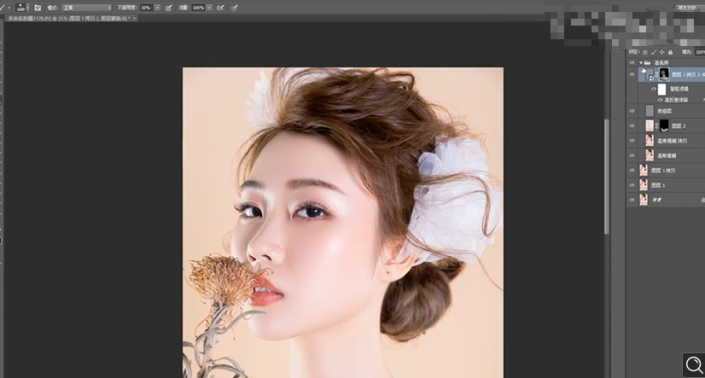Screen dimensions: 705x378
Task: Toggle the 高反差保留 filter eye
Action: [x=660, y=100]
